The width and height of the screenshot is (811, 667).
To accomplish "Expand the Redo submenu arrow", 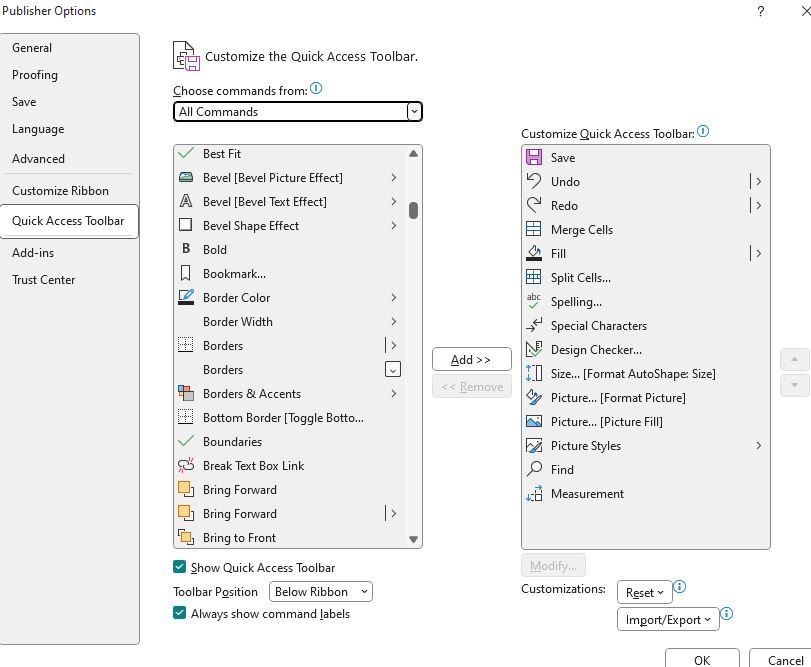I will point(758,205).
